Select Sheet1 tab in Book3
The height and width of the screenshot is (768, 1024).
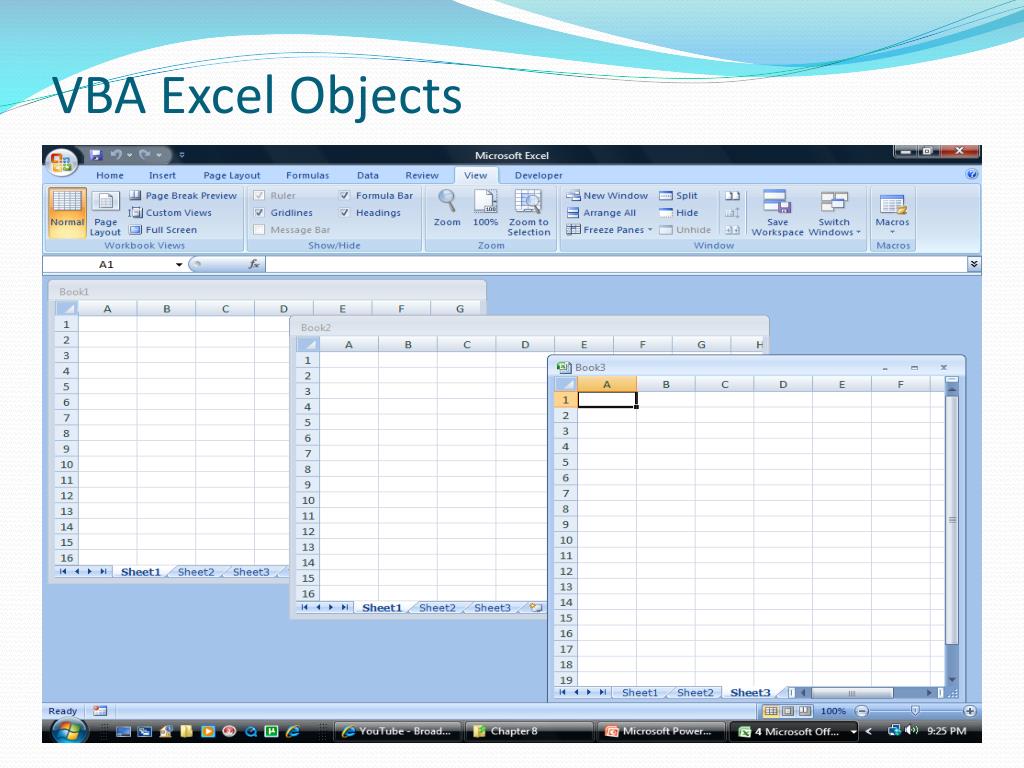[639, 692]
